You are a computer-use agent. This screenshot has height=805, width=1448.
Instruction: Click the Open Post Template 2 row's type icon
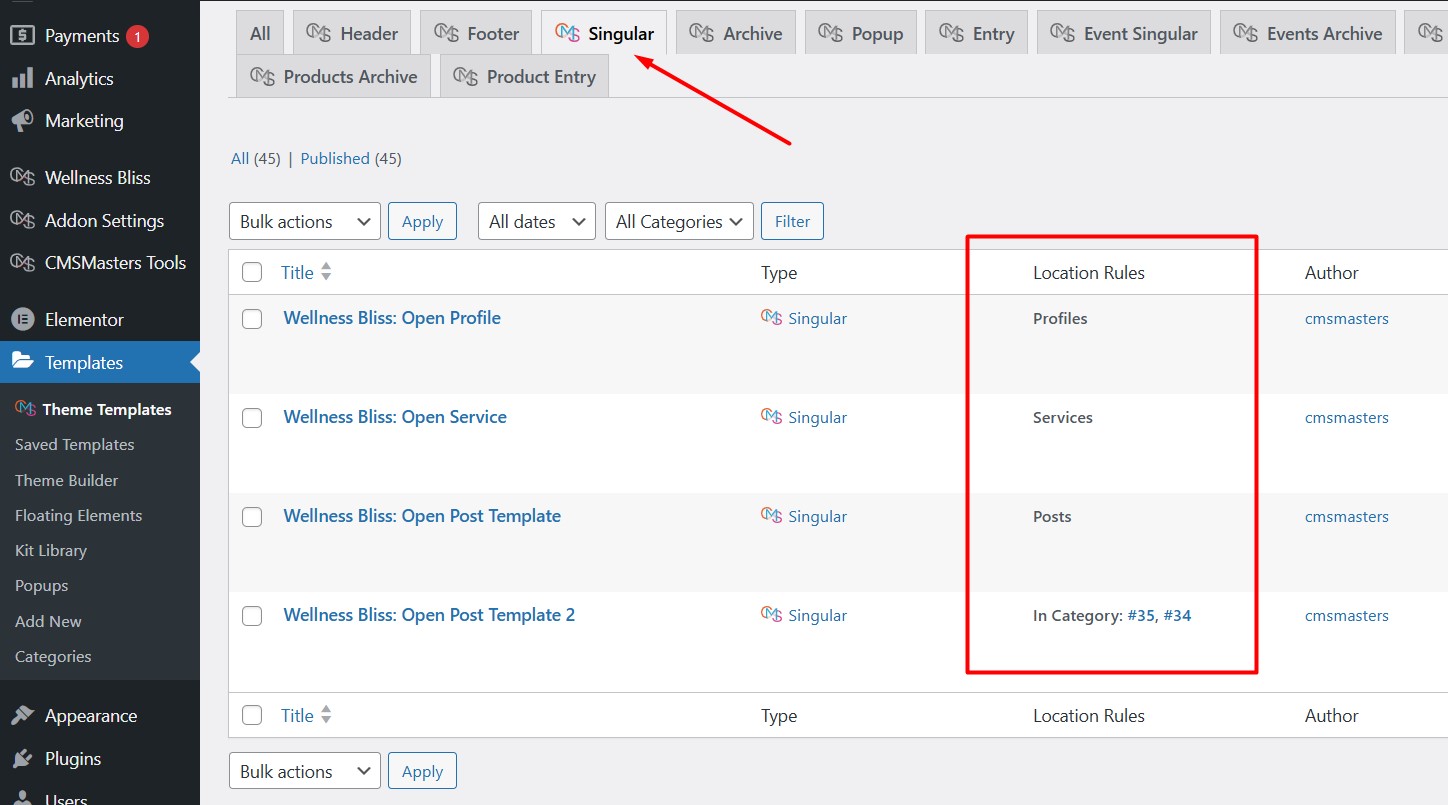[771, 615]
